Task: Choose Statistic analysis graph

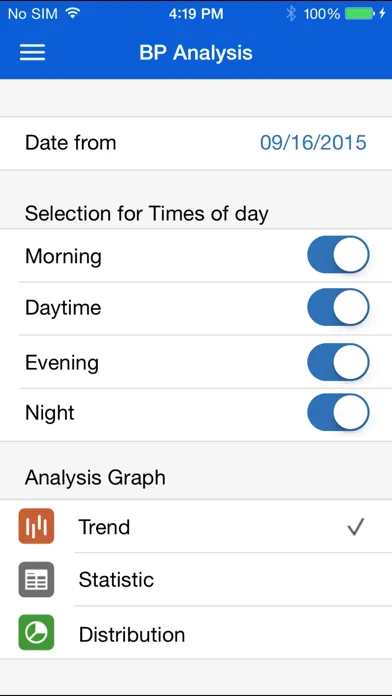Action: (x=196, y=580)
